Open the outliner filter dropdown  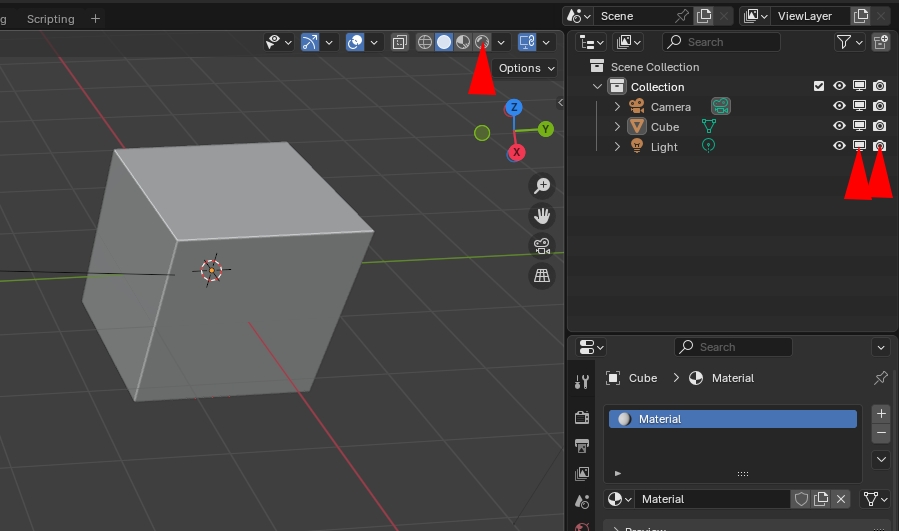pyautogui.click(x=849, y=42)
